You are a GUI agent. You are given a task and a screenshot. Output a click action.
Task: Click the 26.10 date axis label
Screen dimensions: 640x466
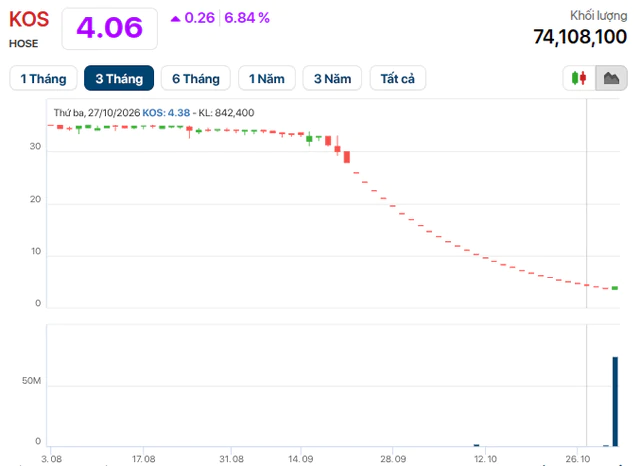click(578, 459)
